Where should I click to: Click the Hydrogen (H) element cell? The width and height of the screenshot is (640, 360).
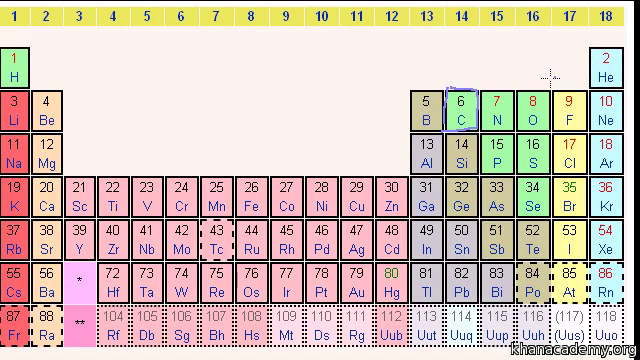(15, 68)
